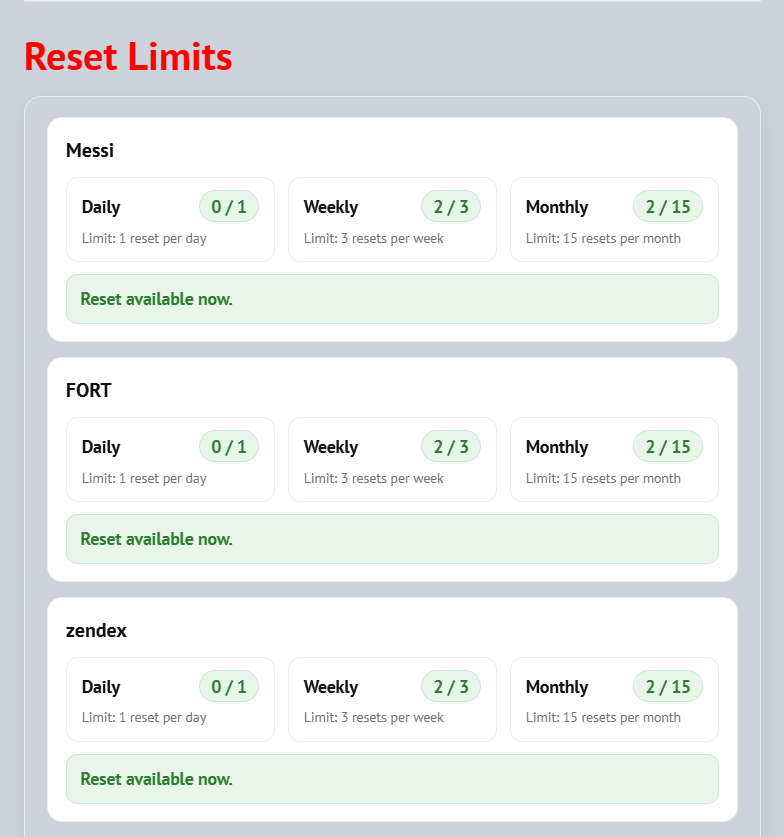
Task: Open Messi's Daily limit card
Action: coord(170,219)
